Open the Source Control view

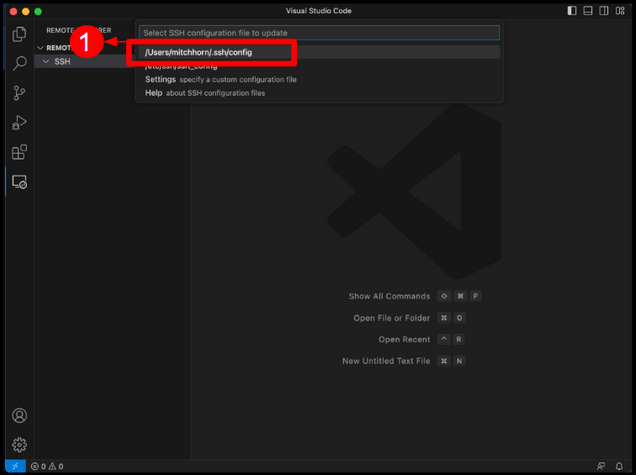(19, 93)
